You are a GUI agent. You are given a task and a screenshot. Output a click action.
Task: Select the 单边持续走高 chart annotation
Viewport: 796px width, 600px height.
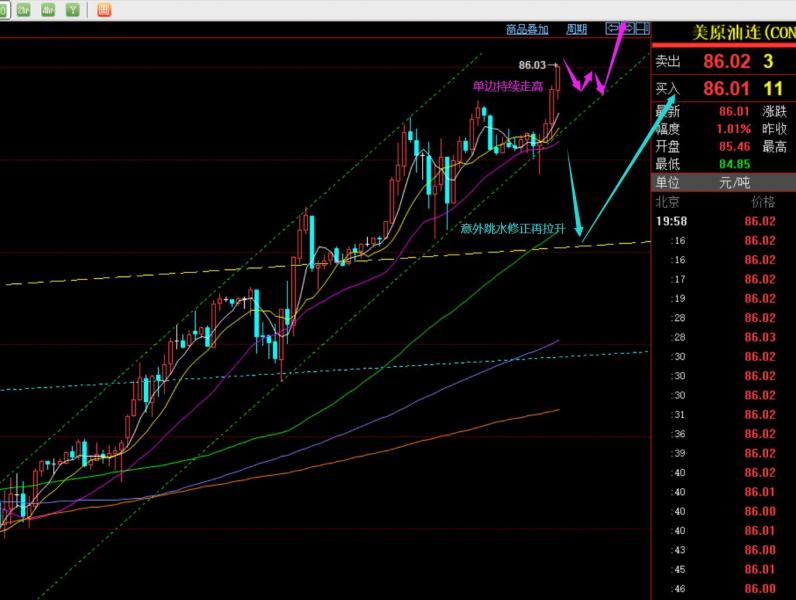click(508, 87)
